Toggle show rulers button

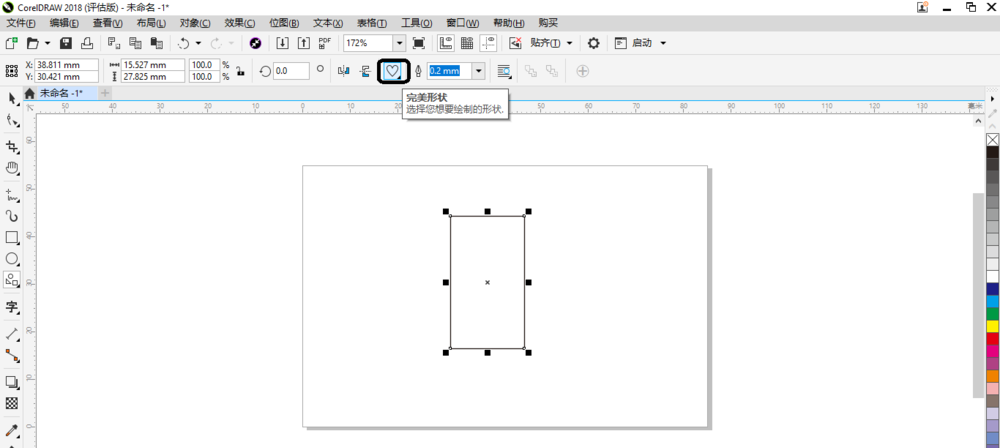click(446, 43)
